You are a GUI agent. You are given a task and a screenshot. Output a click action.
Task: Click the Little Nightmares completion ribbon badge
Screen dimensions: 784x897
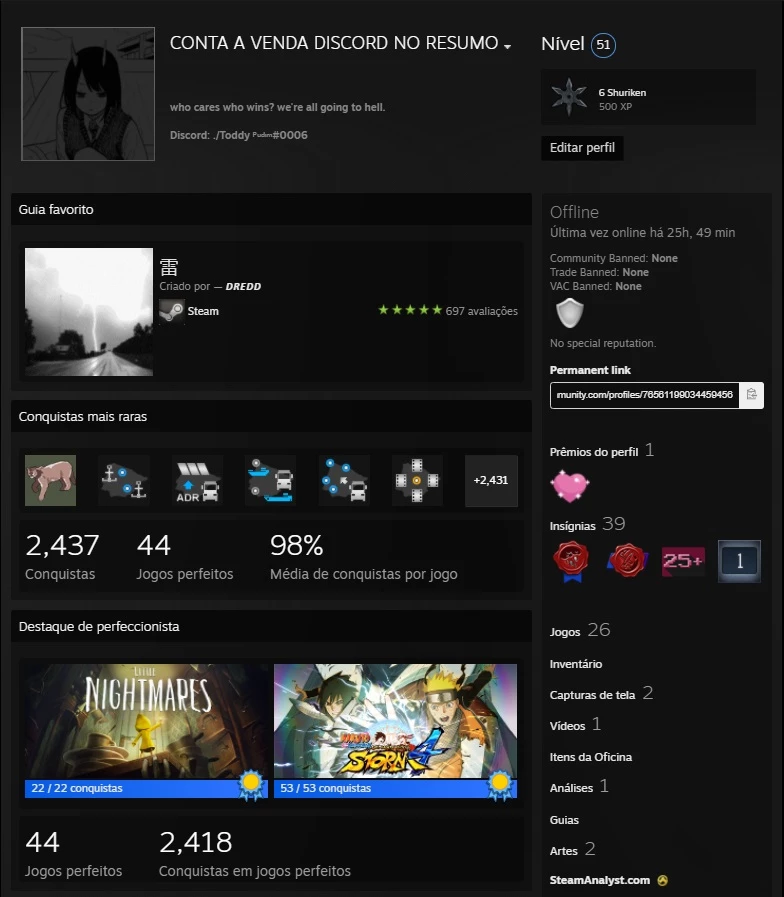pos(251,785)
